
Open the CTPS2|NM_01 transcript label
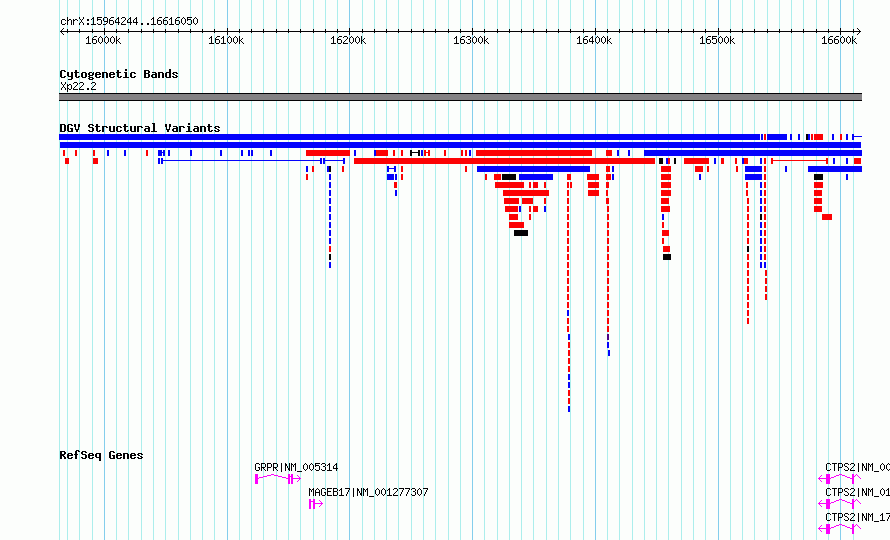857,492
